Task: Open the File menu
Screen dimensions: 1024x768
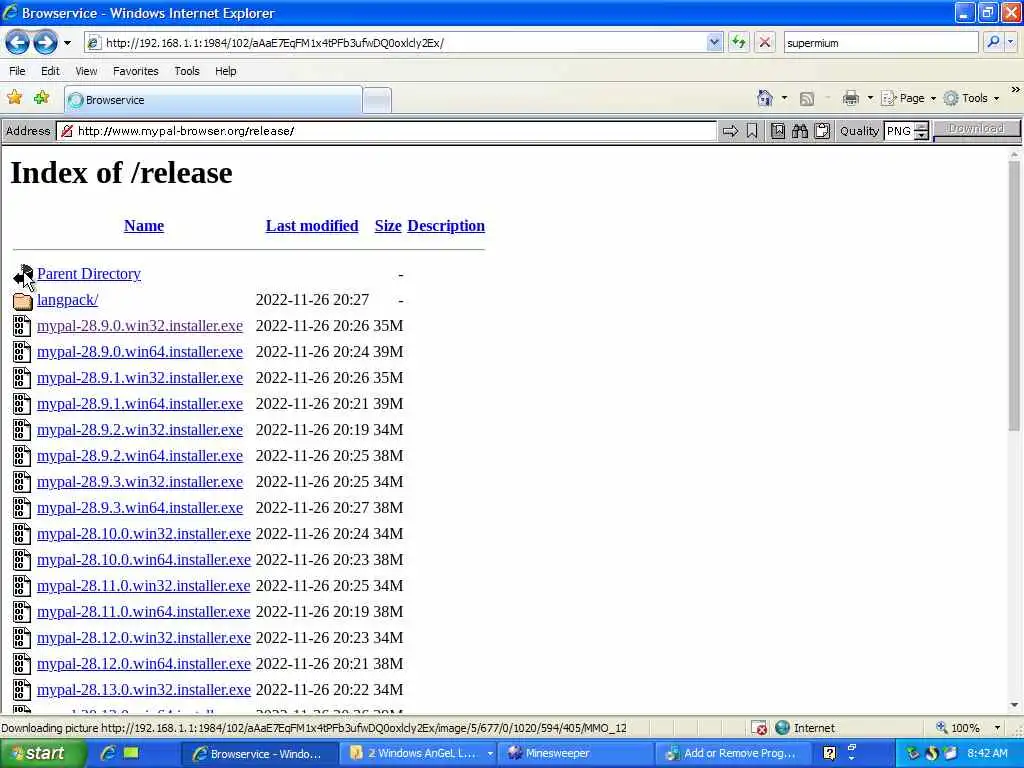Action: [18, 71]
